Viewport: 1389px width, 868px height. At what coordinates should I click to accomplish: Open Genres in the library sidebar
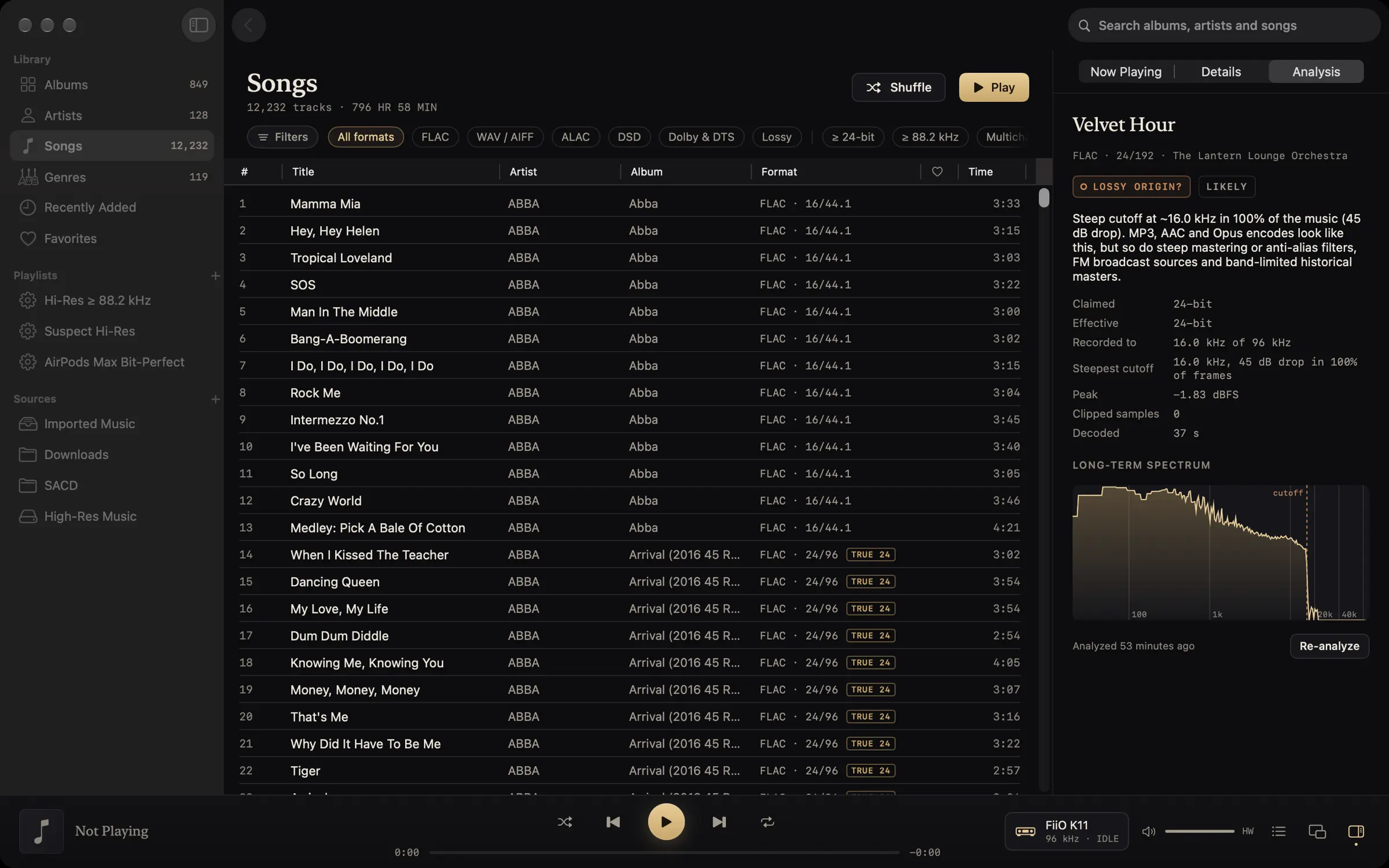tap(112, 176)
